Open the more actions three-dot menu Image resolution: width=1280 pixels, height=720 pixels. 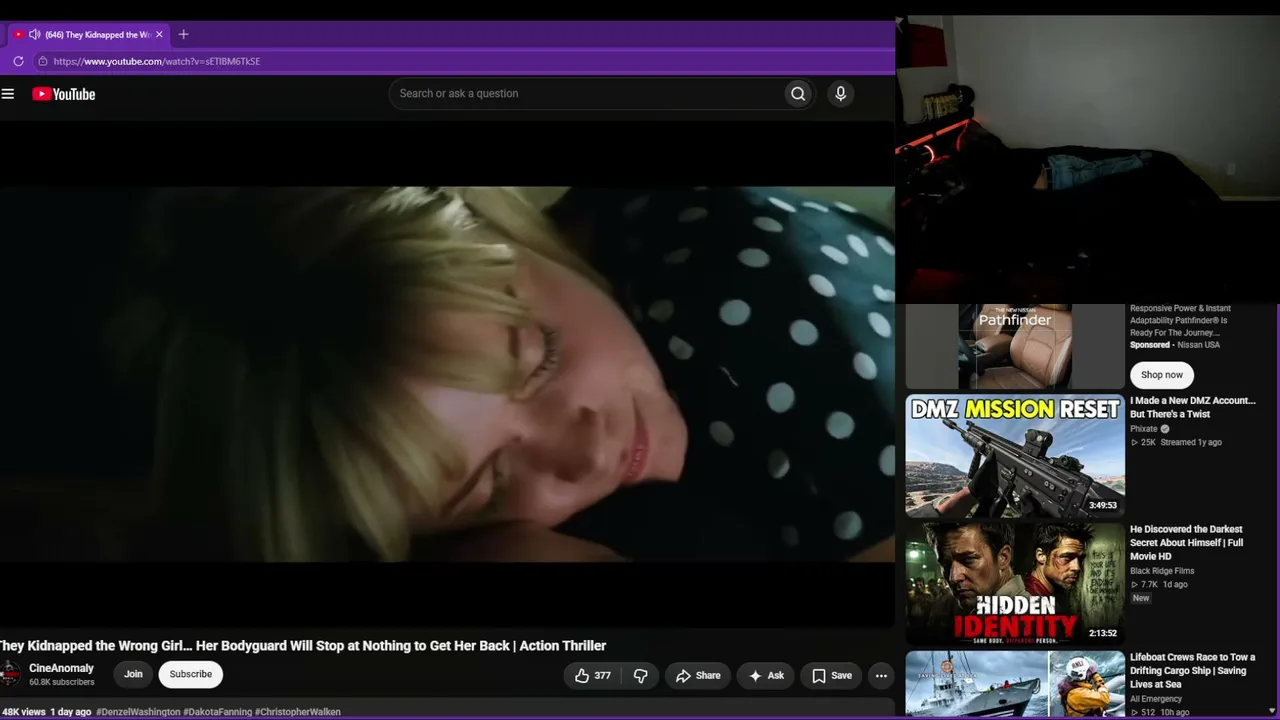point(881,676)
